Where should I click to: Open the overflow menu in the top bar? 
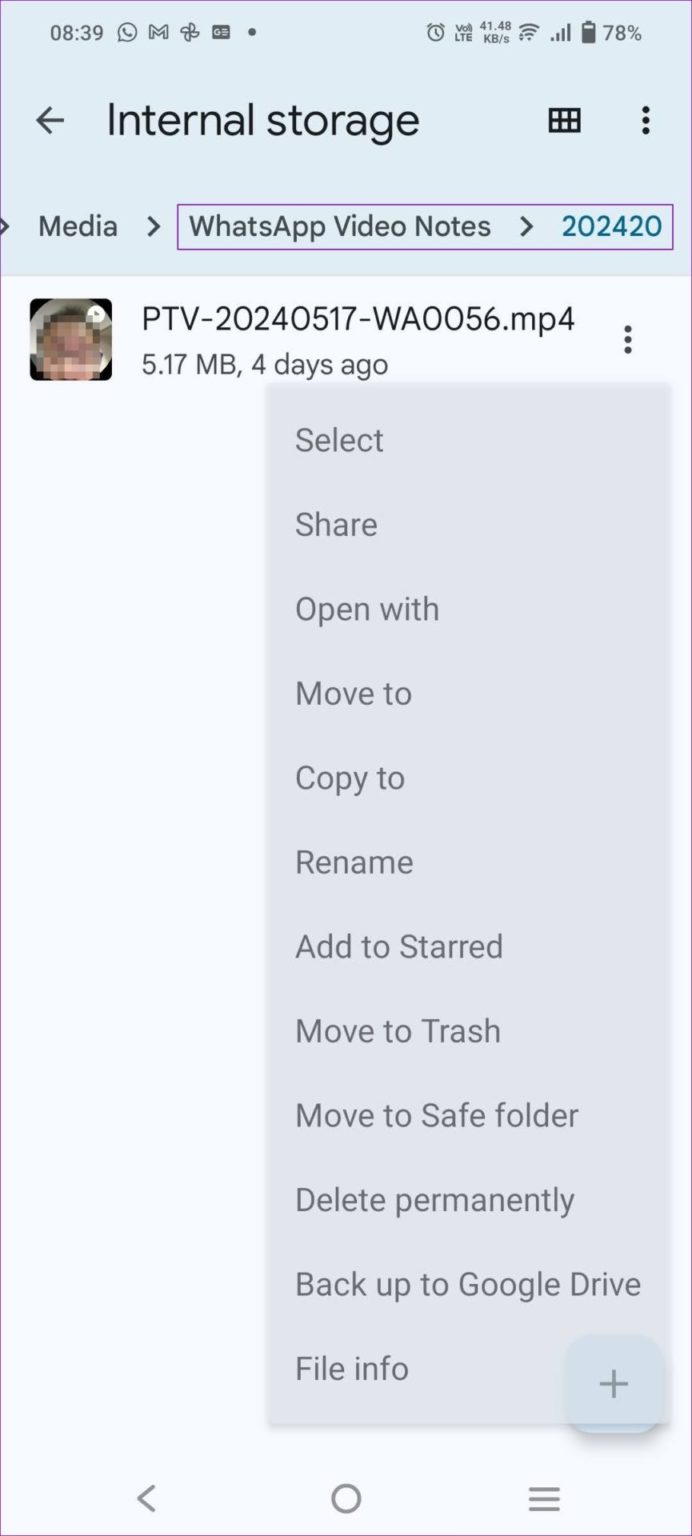point(645,120)
